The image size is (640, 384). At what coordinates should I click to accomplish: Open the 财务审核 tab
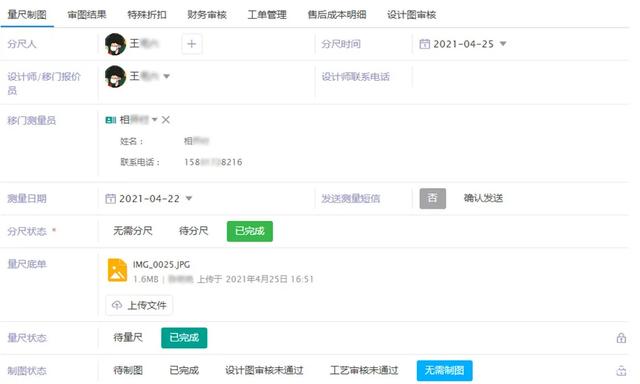[207, 15]
